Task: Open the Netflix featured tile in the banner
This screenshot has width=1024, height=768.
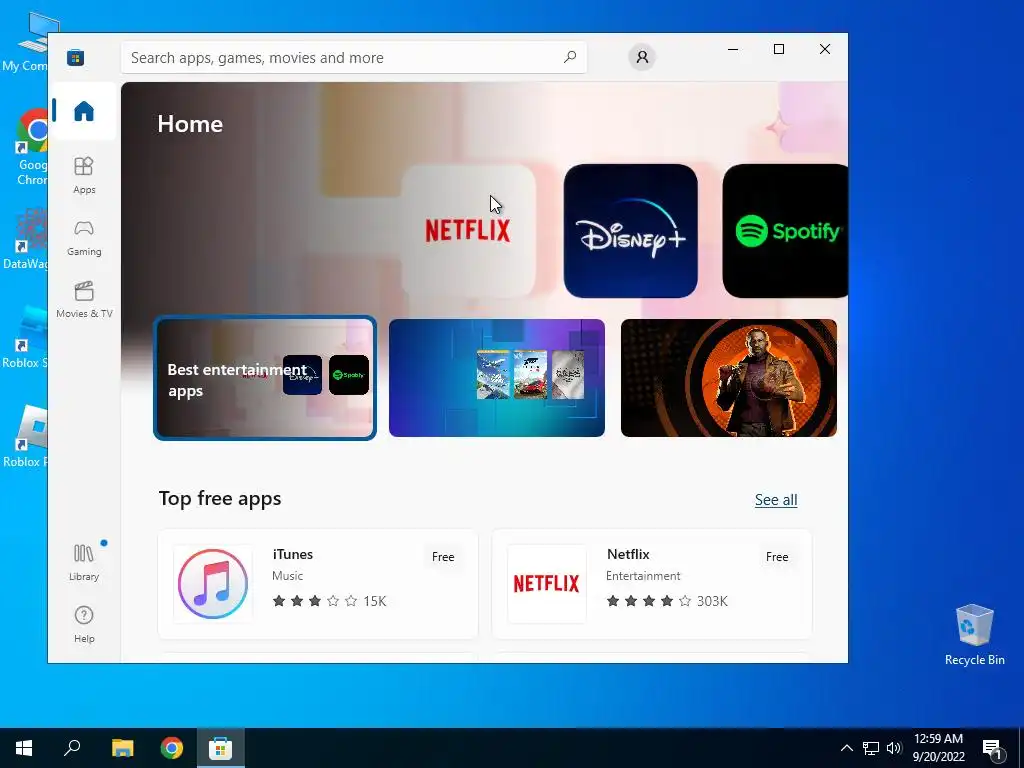Action: 468,231
